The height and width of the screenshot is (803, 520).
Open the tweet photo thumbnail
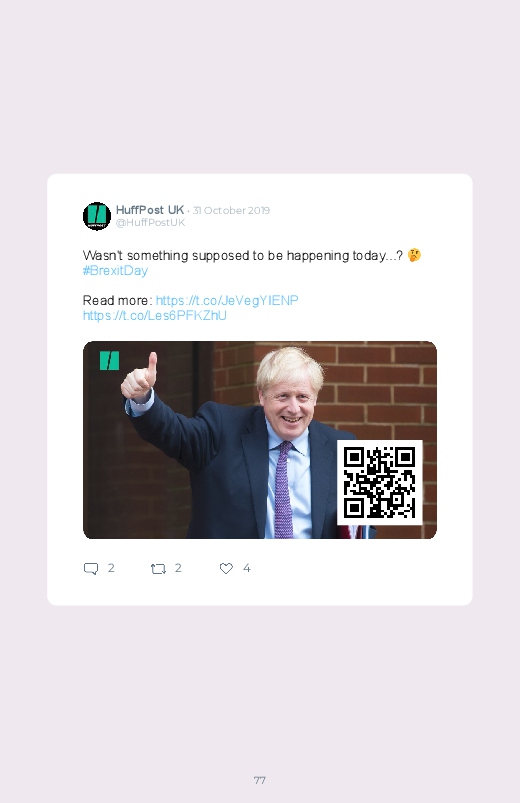(x=260, y=440)
